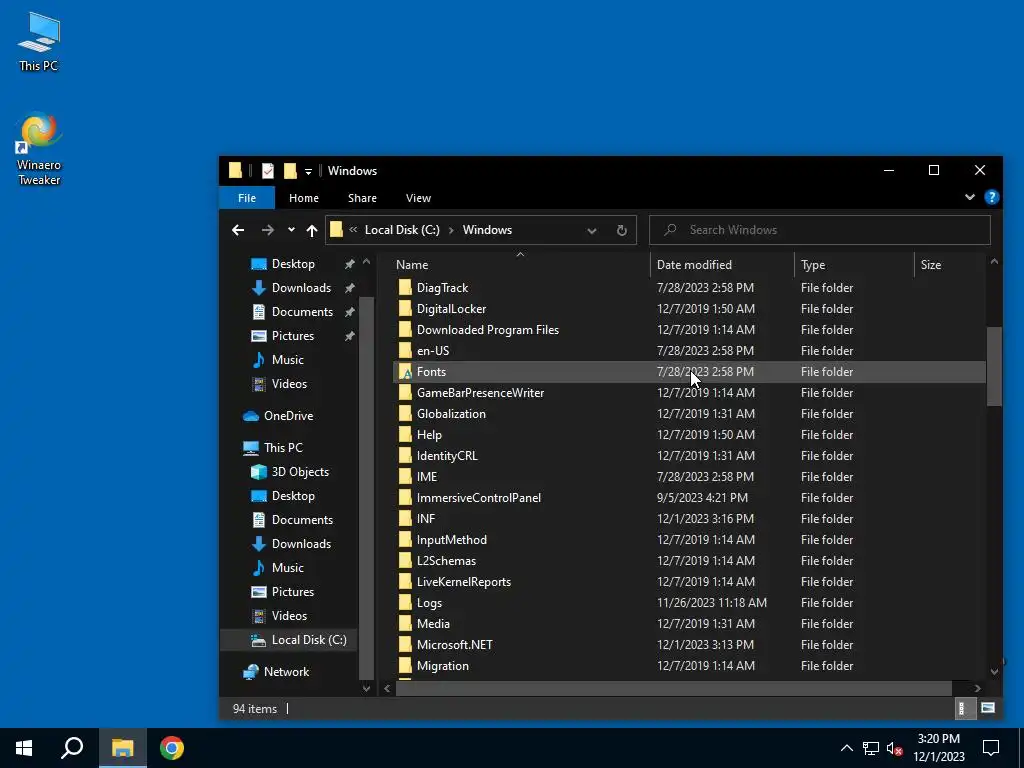This screenshot has height=768, width=1024.
Task: Select the DiagTrack folder icon
Action: tap(405, 288)
